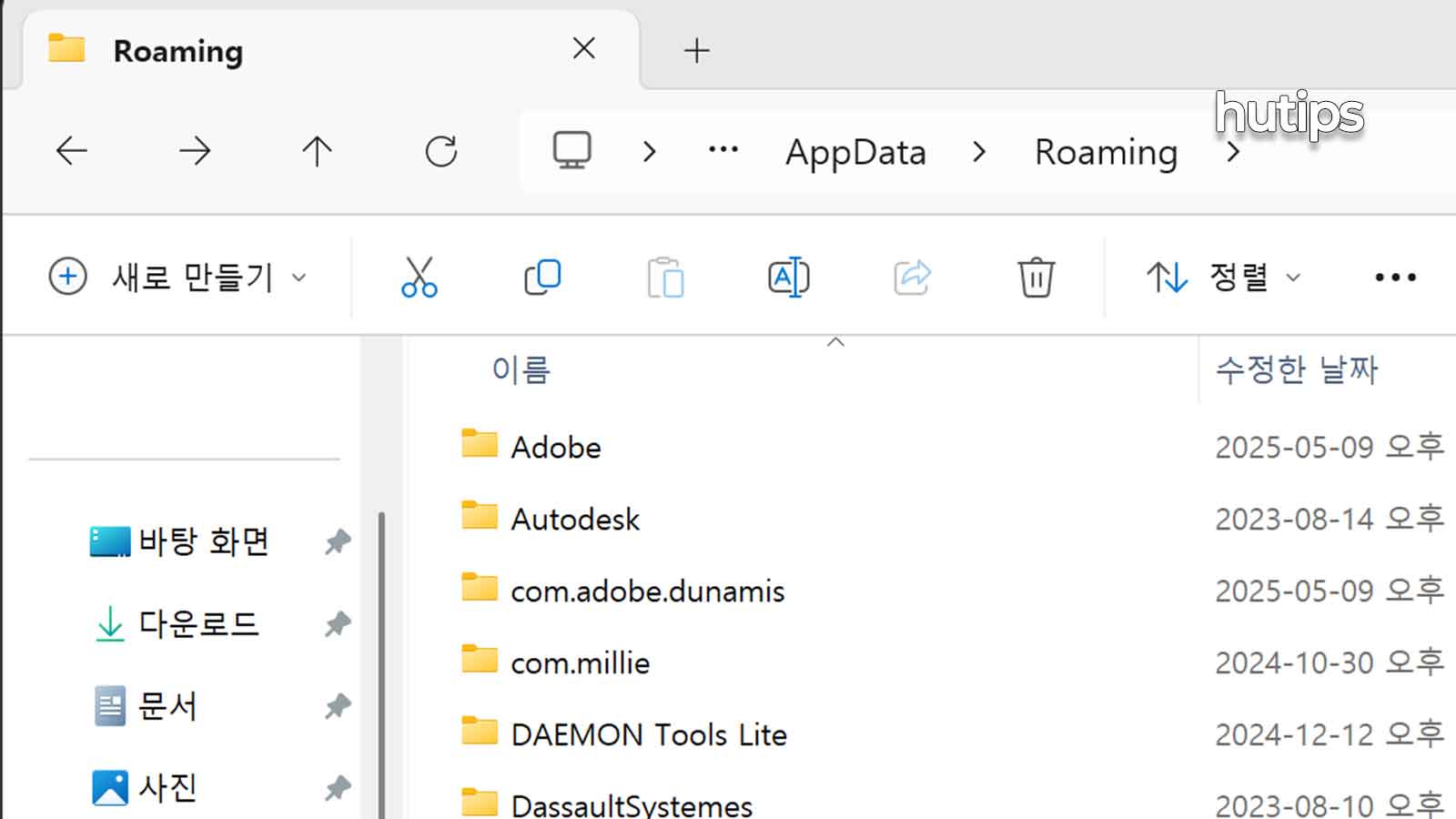This screenshot has height=819, width=1456.
Task: Open the AppData breadcrumb segment
Action: pyautogui.click(x=855, y=152)
